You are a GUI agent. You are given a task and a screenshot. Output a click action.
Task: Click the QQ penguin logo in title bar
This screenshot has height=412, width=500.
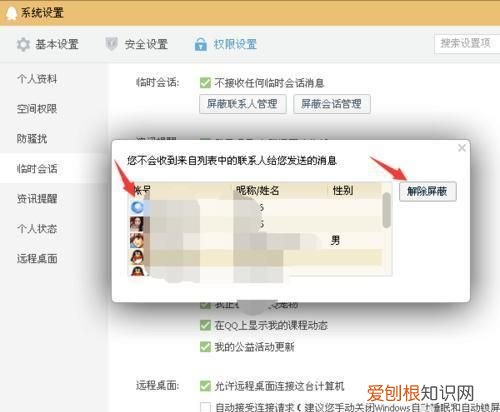(12, 13)
